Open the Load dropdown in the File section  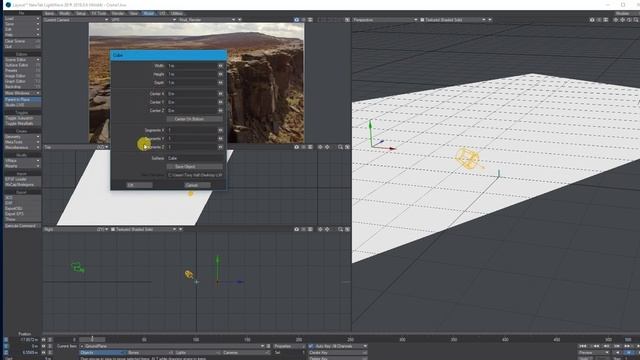coord(22,19)
